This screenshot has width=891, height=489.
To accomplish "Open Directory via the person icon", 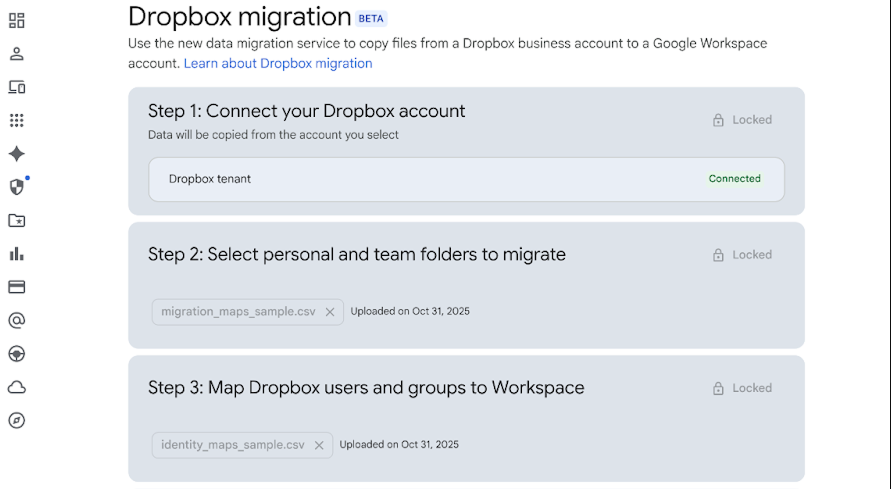I will click(16, 54).
